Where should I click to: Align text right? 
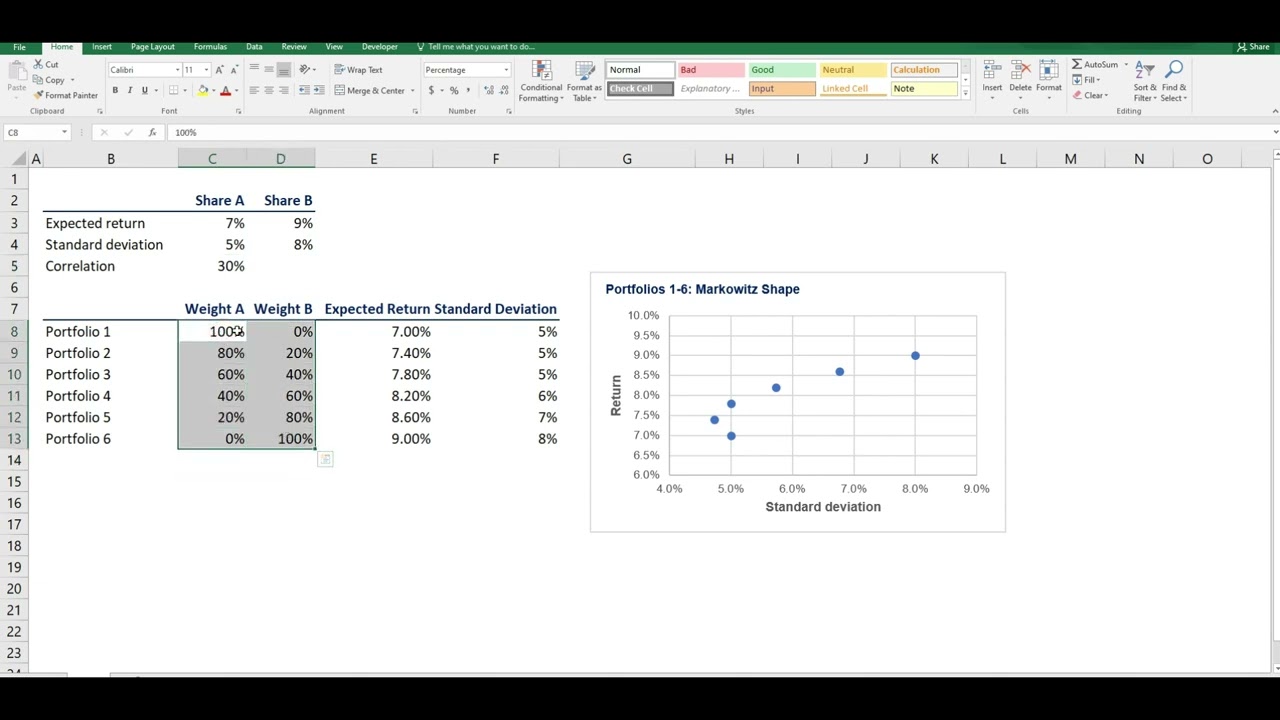[284, 91]
